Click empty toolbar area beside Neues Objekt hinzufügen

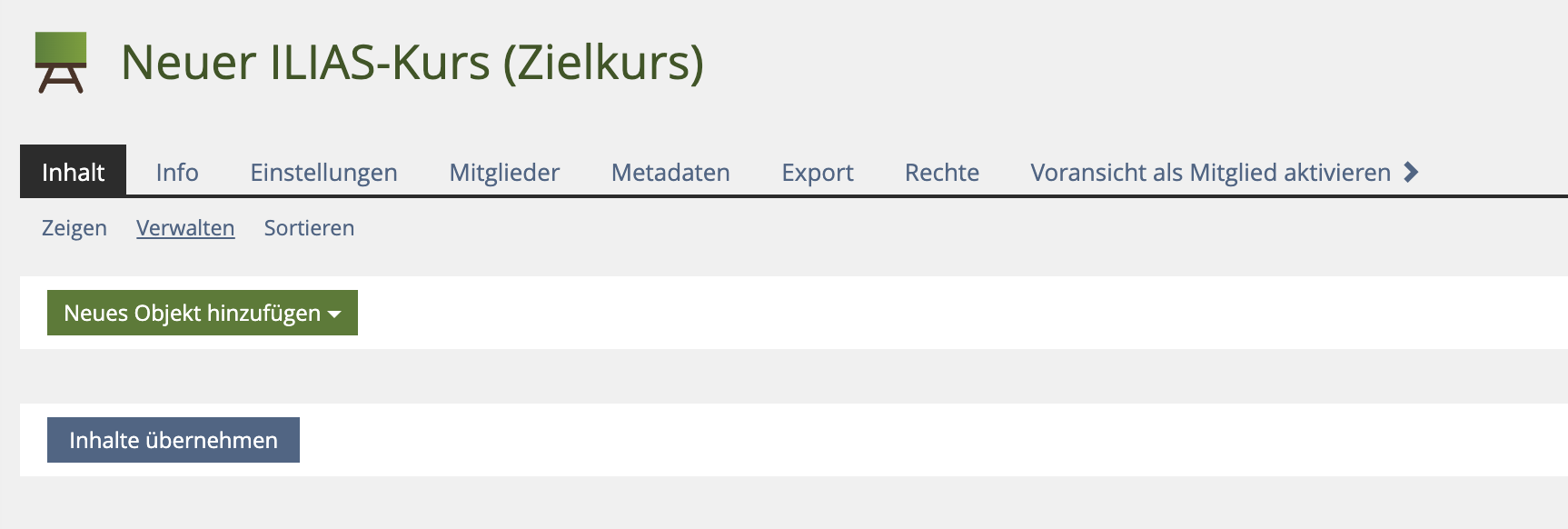[x=908, y=313]
